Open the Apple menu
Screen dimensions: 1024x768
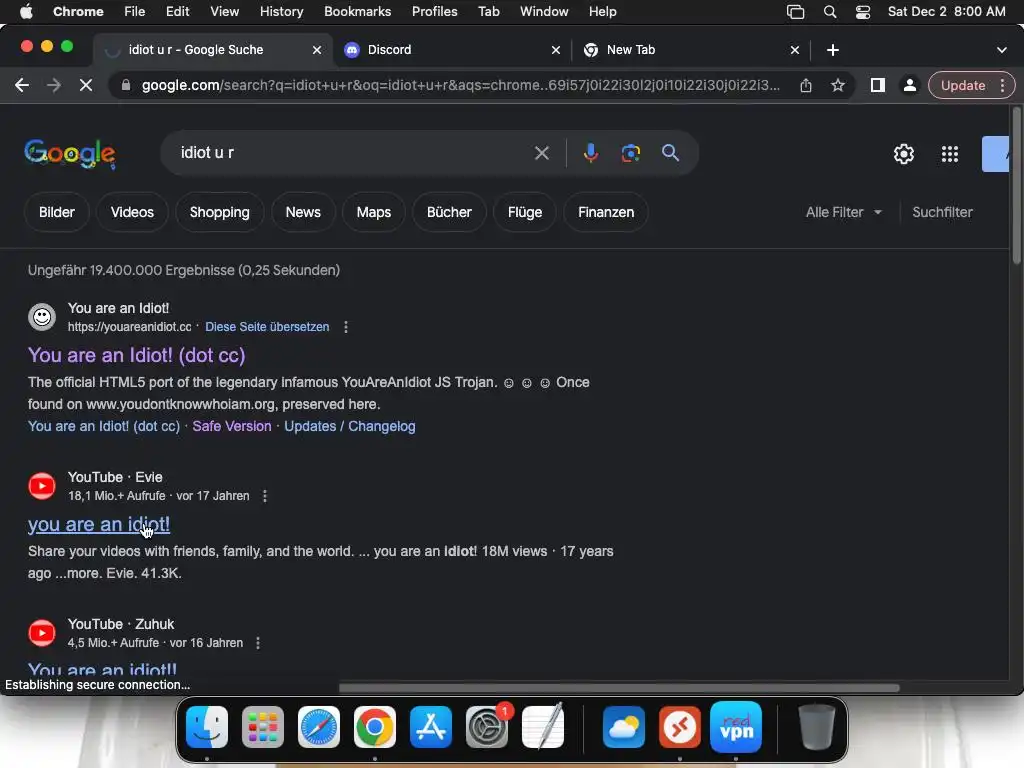pyautogui.click(x=26, y=12)
